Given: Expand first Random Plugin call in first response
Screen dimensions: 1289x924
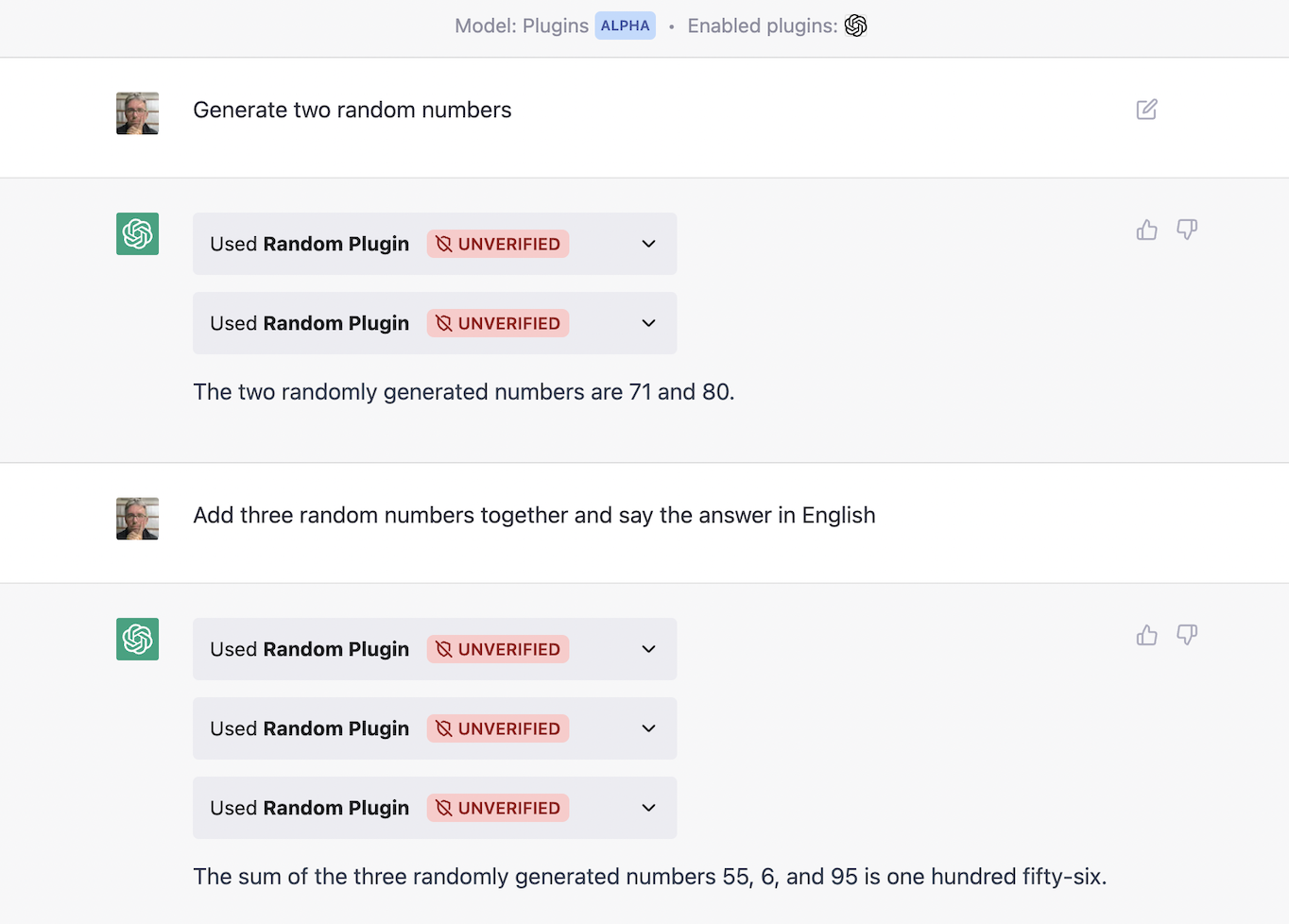Looking at the screenshot, I should 648,244.
